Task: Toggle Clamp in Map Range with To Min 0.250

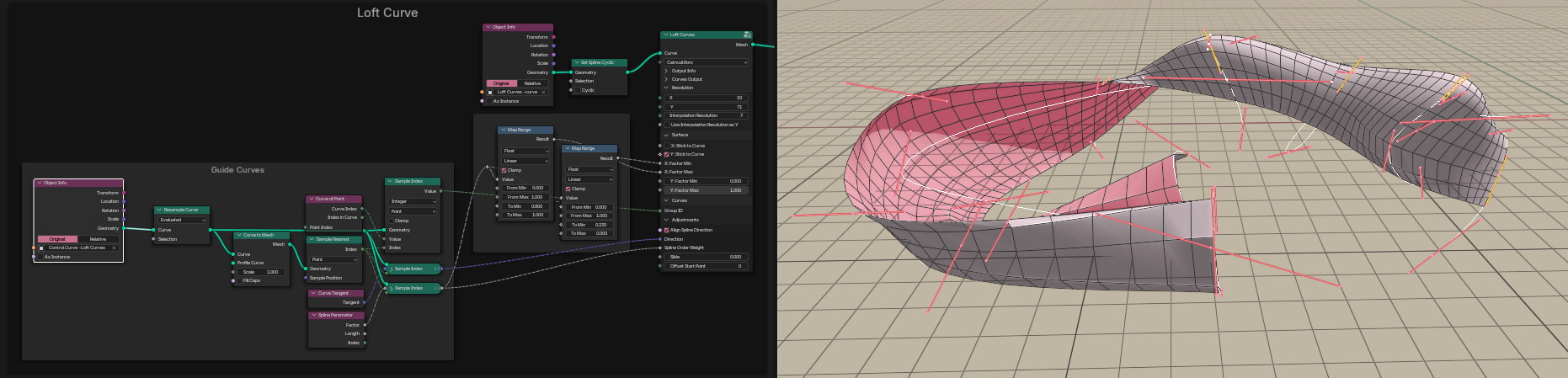Action: pos(568,189)
